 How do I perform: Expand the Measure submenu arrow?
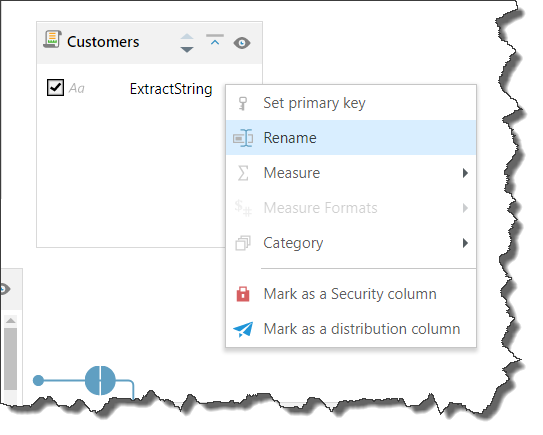(465, 173)
